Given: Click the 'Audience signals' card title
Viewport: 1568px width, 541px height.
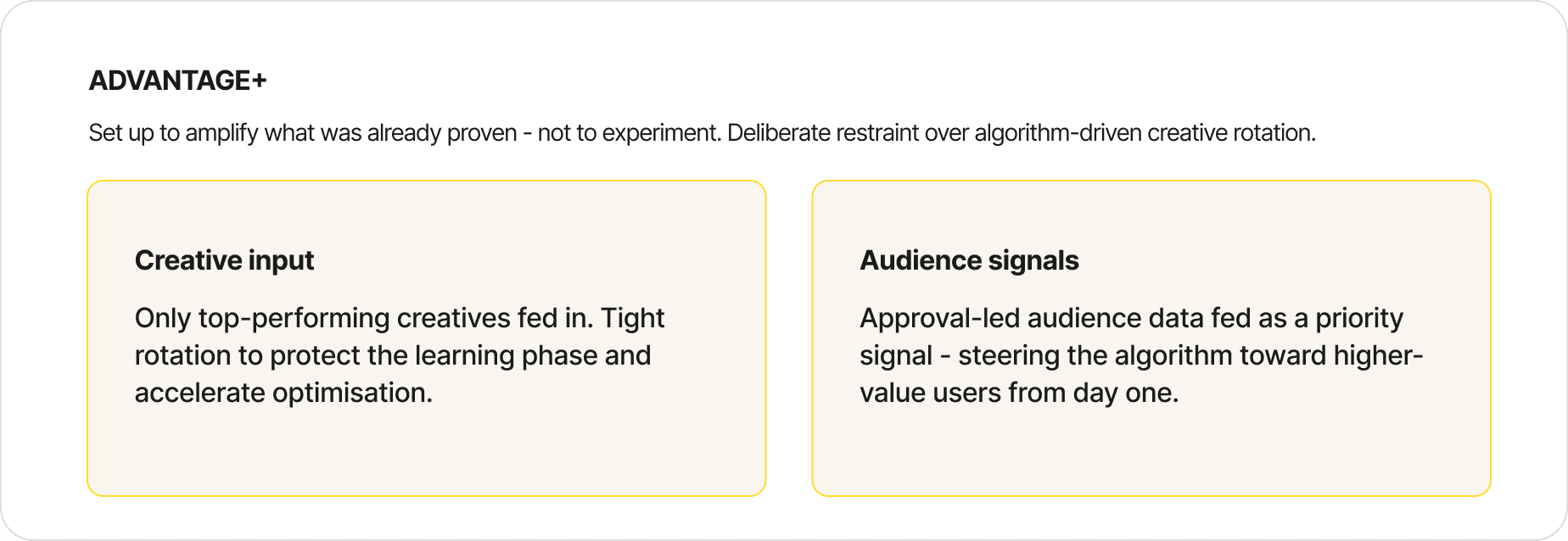Looking at the screenshot, I should (x=969, y=260).
